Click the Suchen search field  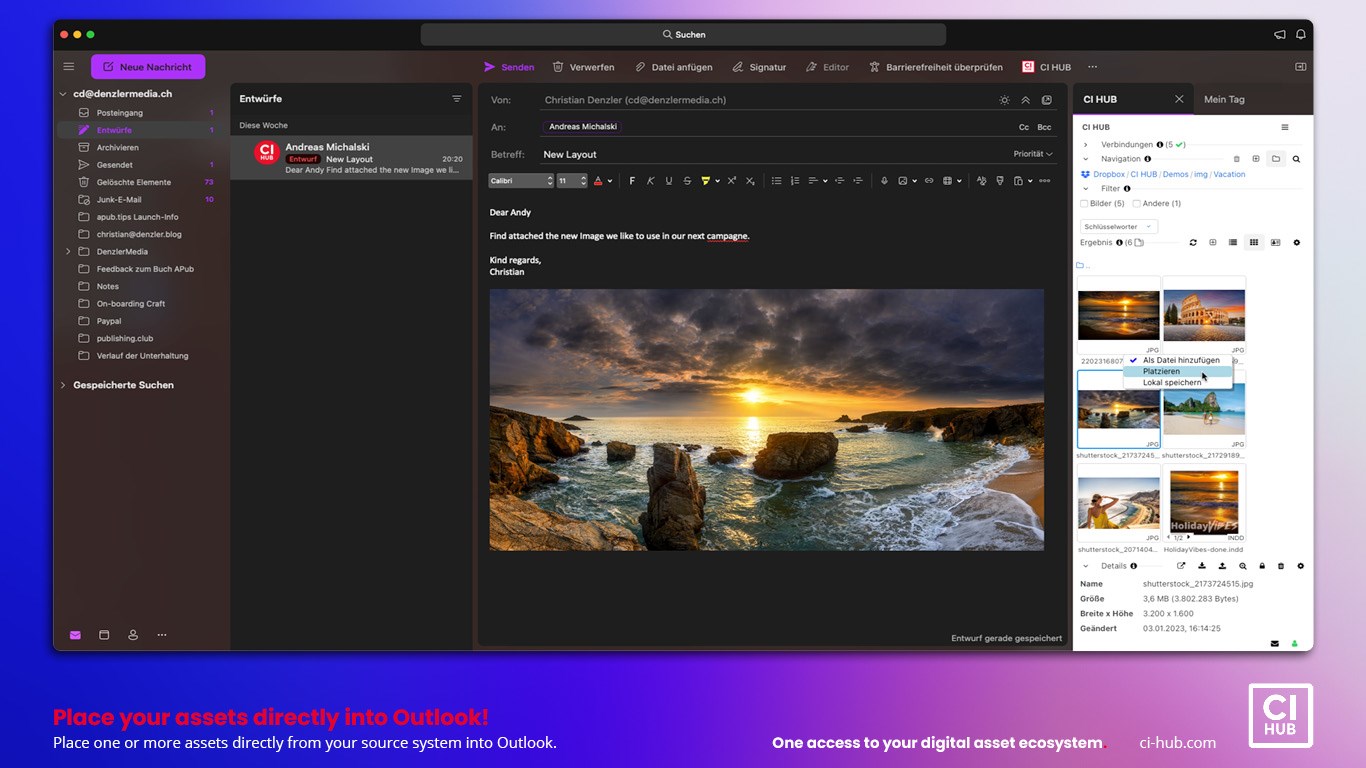pos(683,34)
